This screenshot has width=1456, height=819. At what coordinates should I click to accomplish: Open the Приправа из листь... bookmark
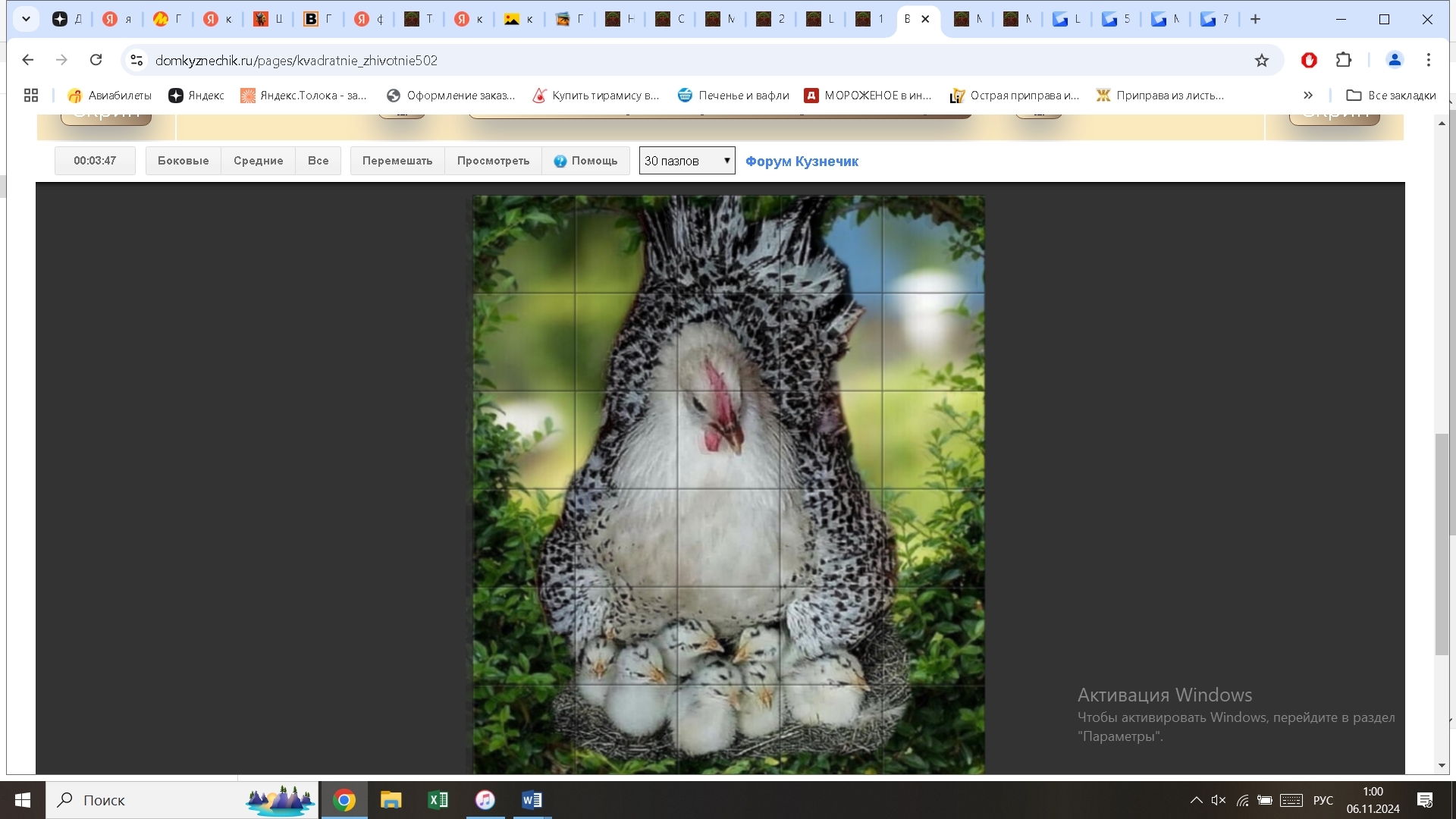tap(1160, 95)
